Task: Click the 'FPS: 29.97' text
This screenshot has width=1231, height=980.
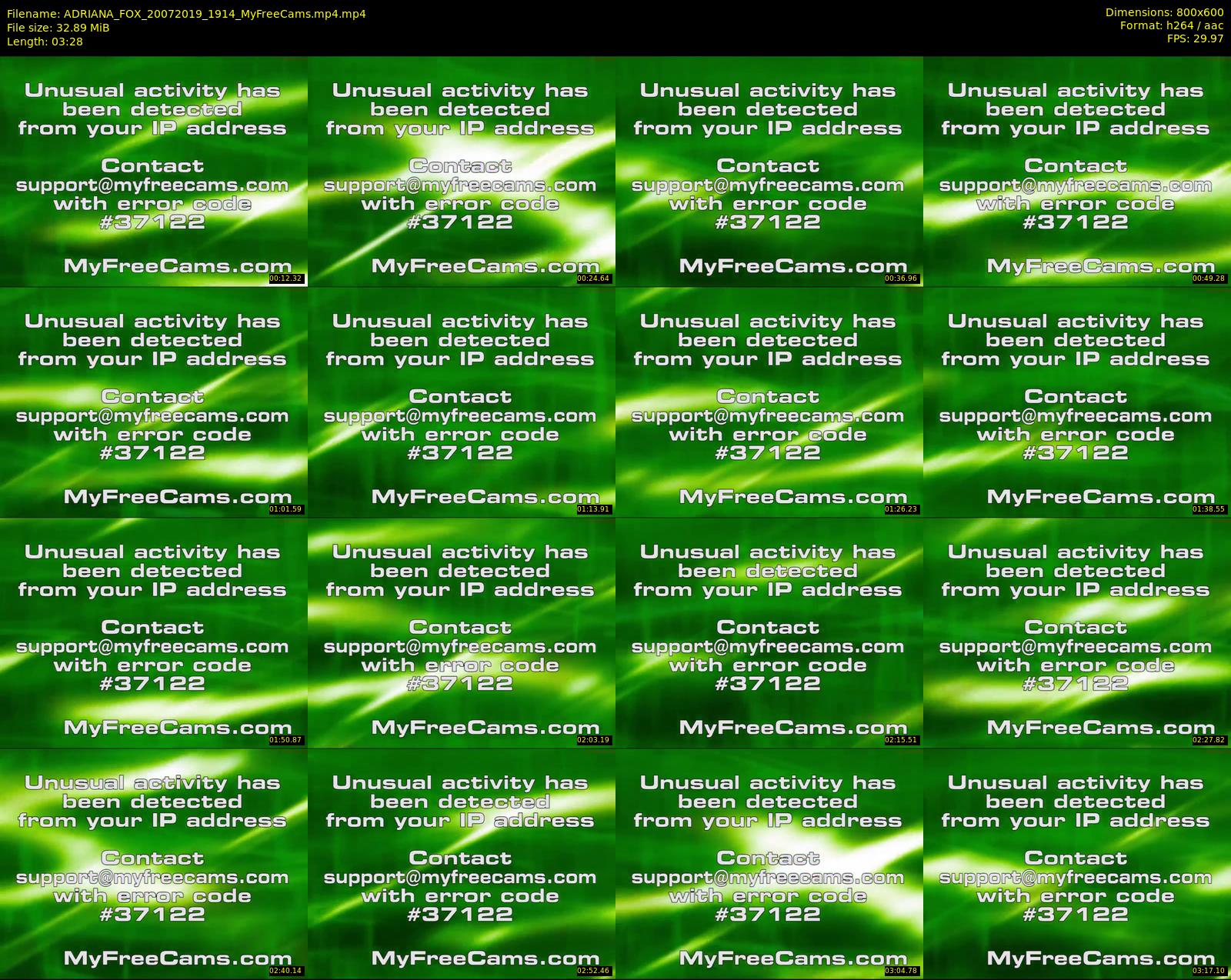Action: coord(1195,38)
